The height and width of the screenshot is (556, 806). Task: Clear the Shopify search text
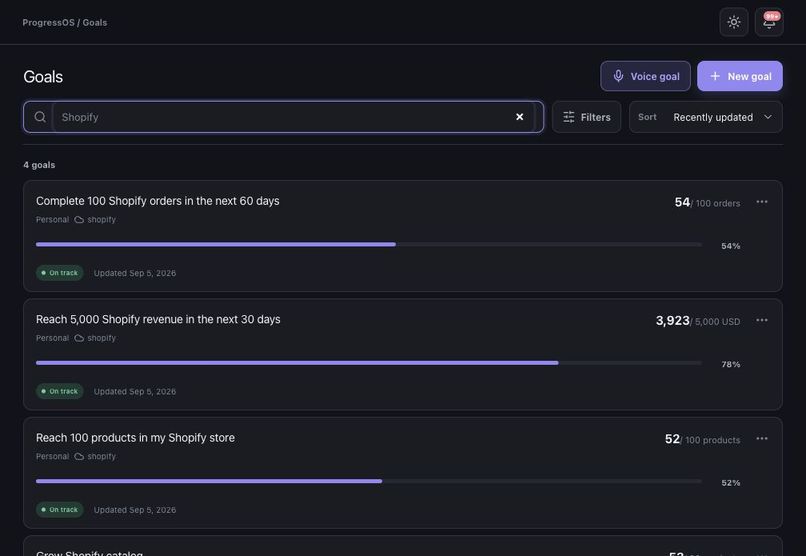(519, 117)
